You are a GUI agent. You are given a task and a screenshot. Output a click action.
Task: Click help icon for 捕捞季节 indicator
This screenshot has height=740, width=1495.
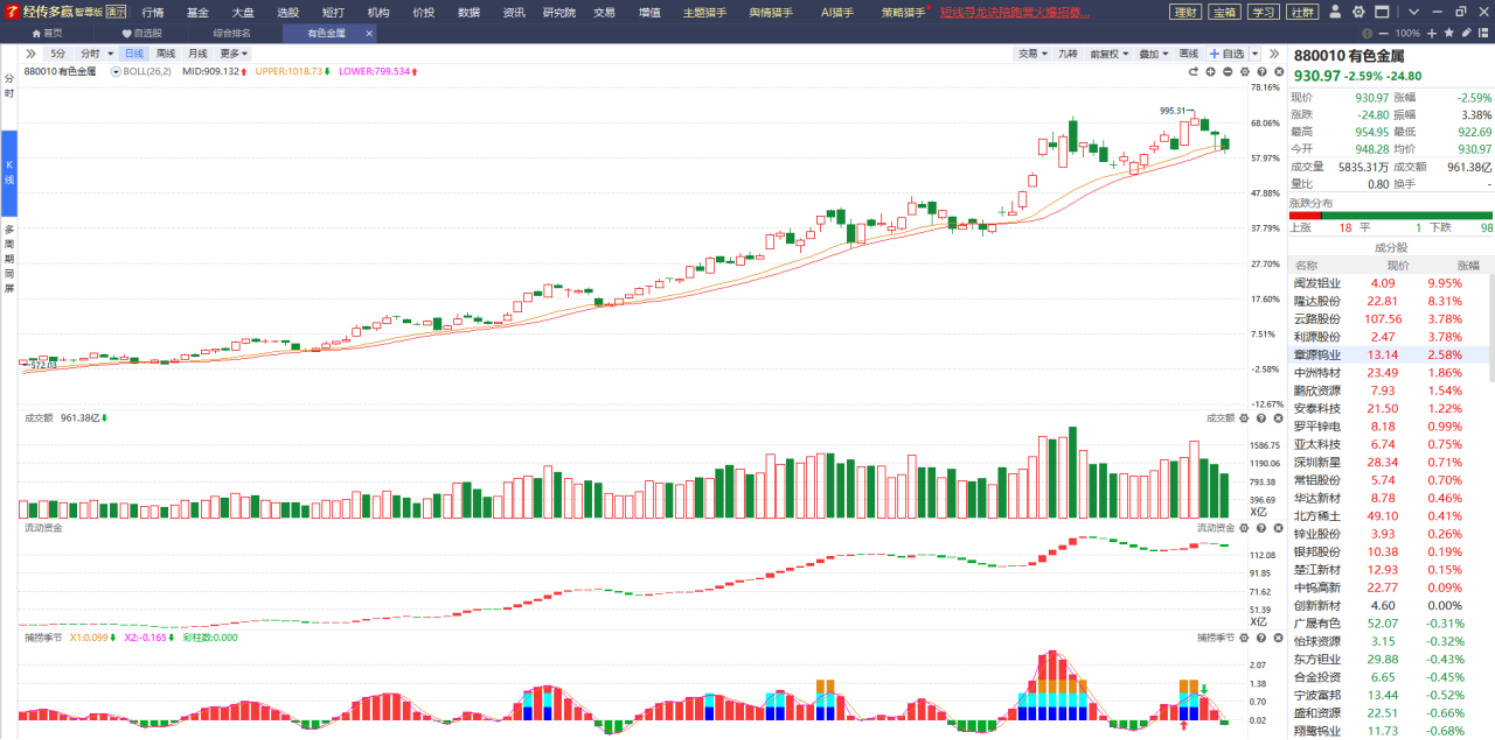pos(1261,637)
